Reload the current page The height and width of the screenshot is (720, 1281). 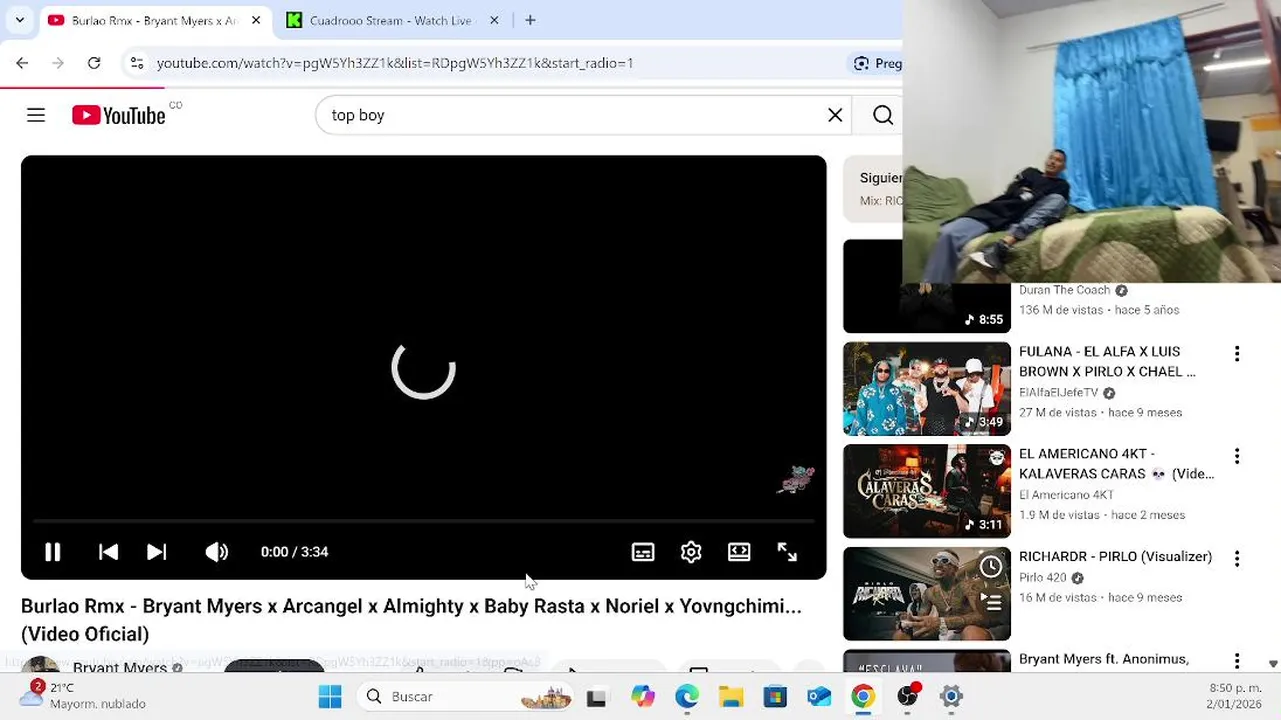[x=94, y=63]
